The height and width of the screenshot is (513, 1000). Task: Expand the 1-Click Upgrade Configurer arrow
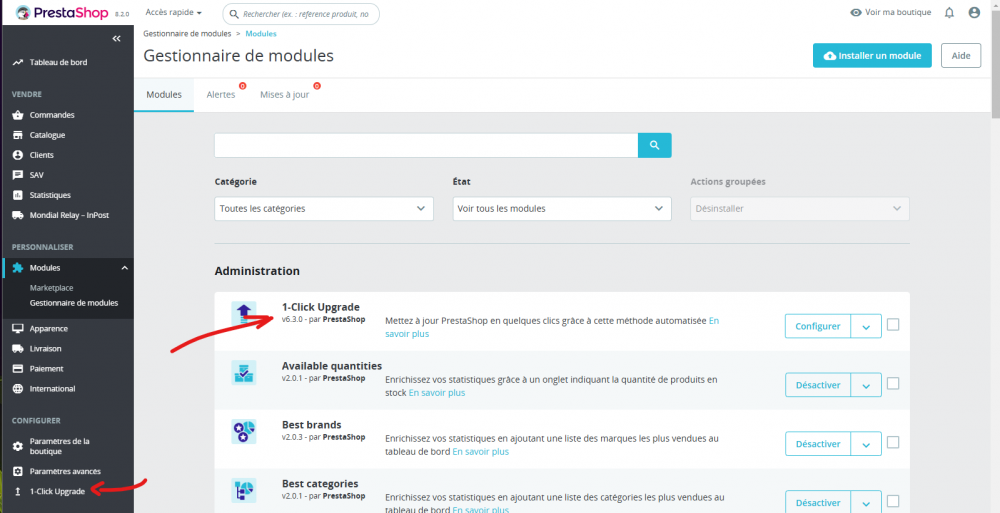point(866,326)
